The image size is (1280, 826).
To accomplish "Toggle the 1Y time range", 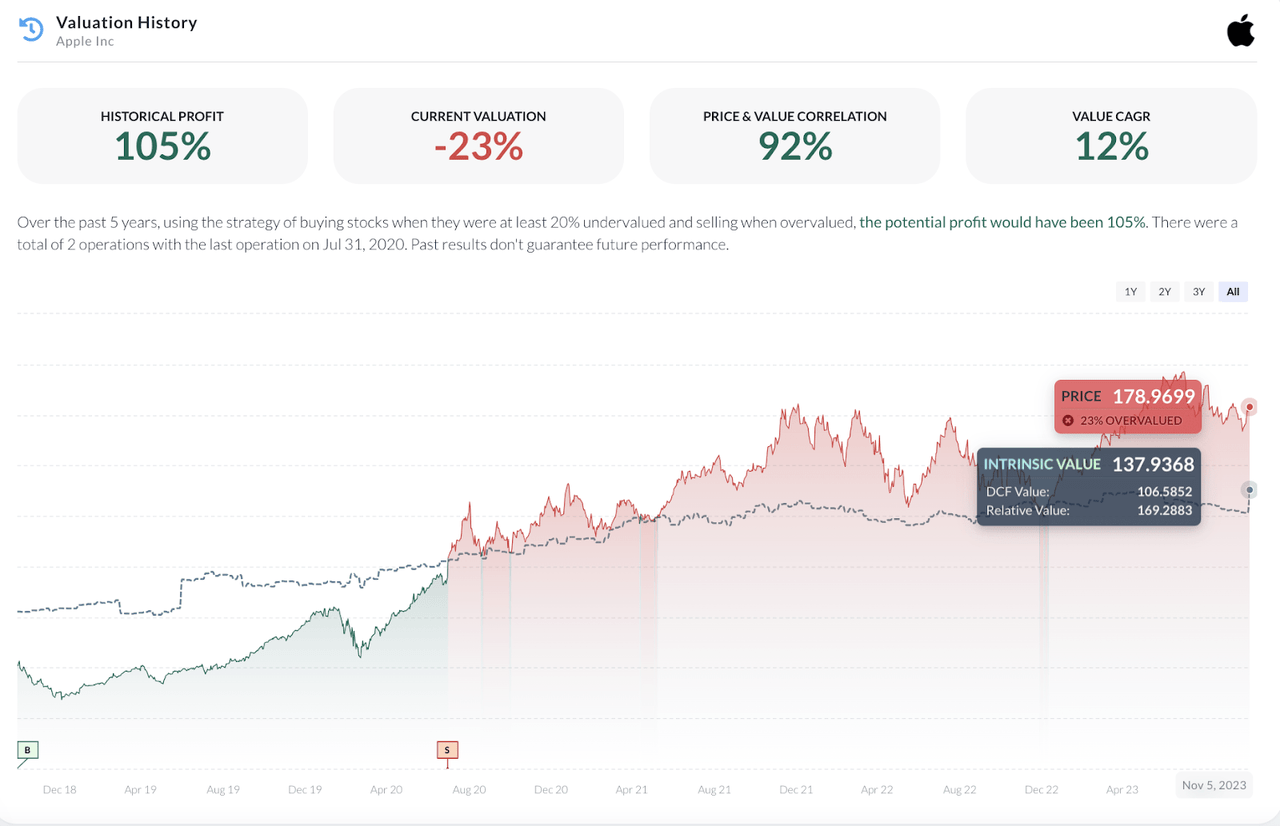I will [x=1130, y=291].
